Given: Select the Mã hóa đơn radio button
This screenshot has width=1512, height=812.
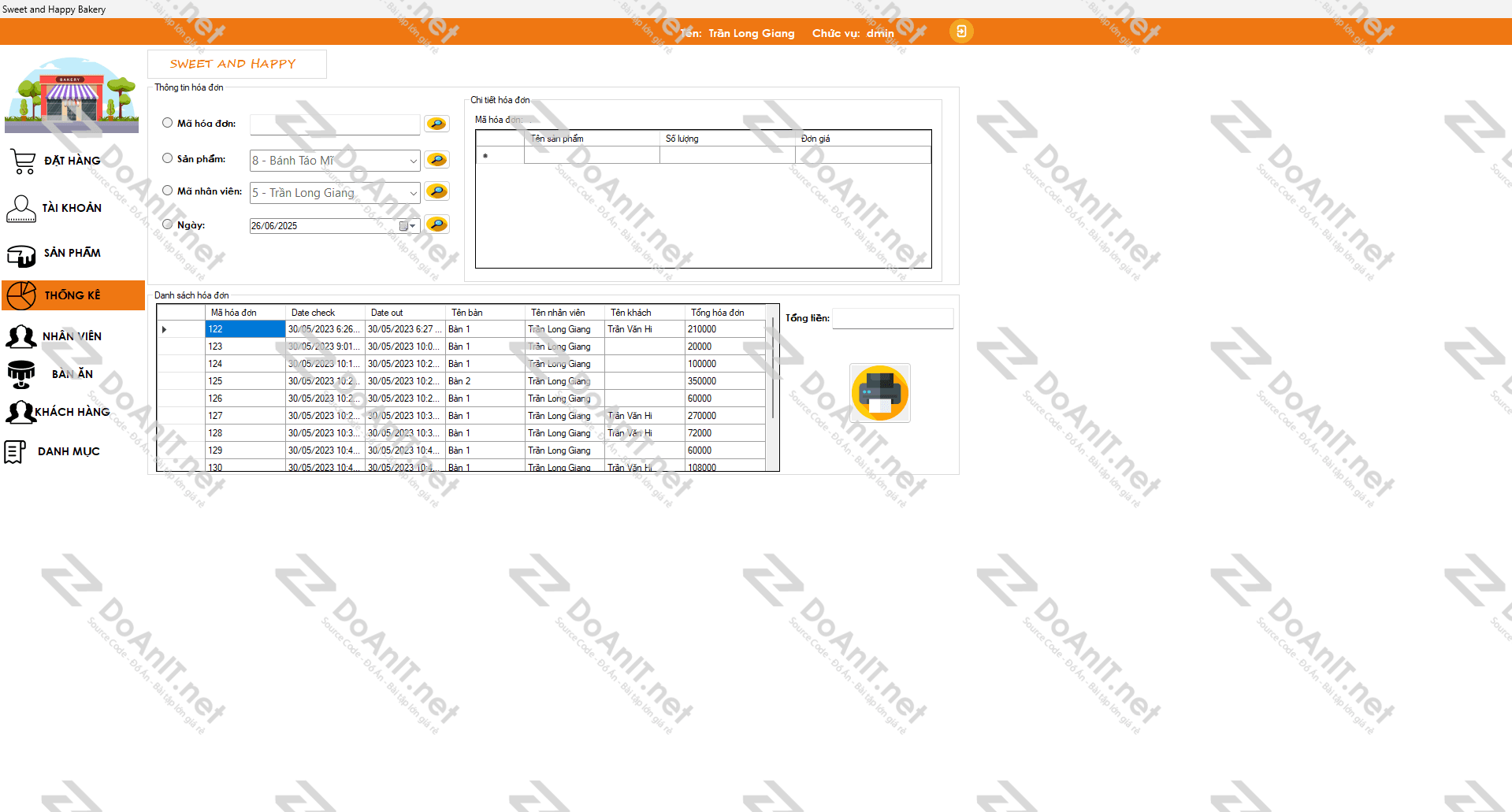Looking at the screenshot, I should [167, 123].
